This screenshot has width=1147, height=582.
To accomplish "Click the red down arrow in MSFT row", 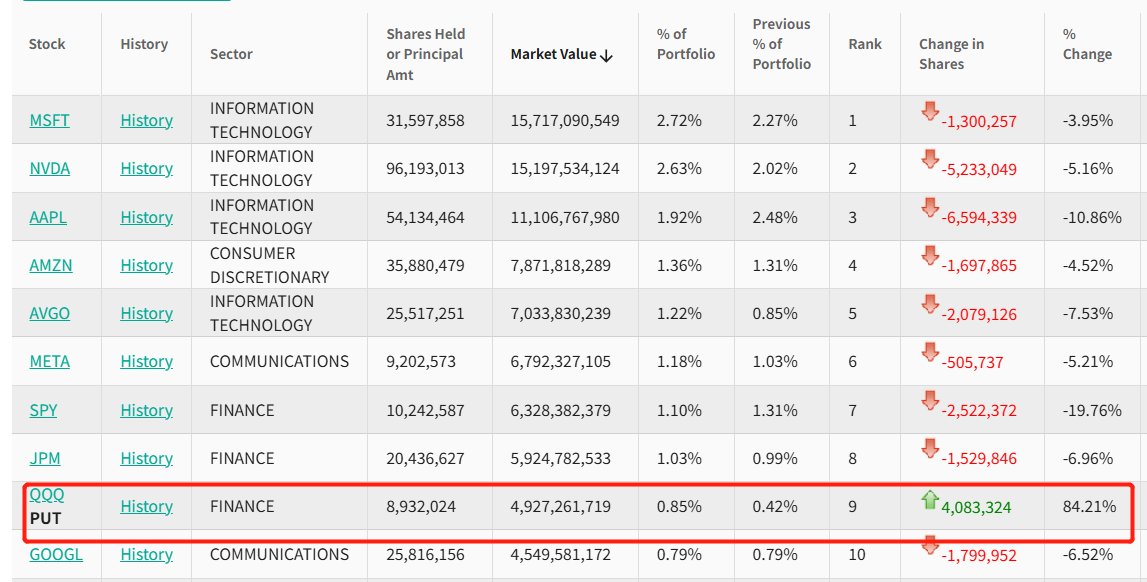I will [930, 112].
